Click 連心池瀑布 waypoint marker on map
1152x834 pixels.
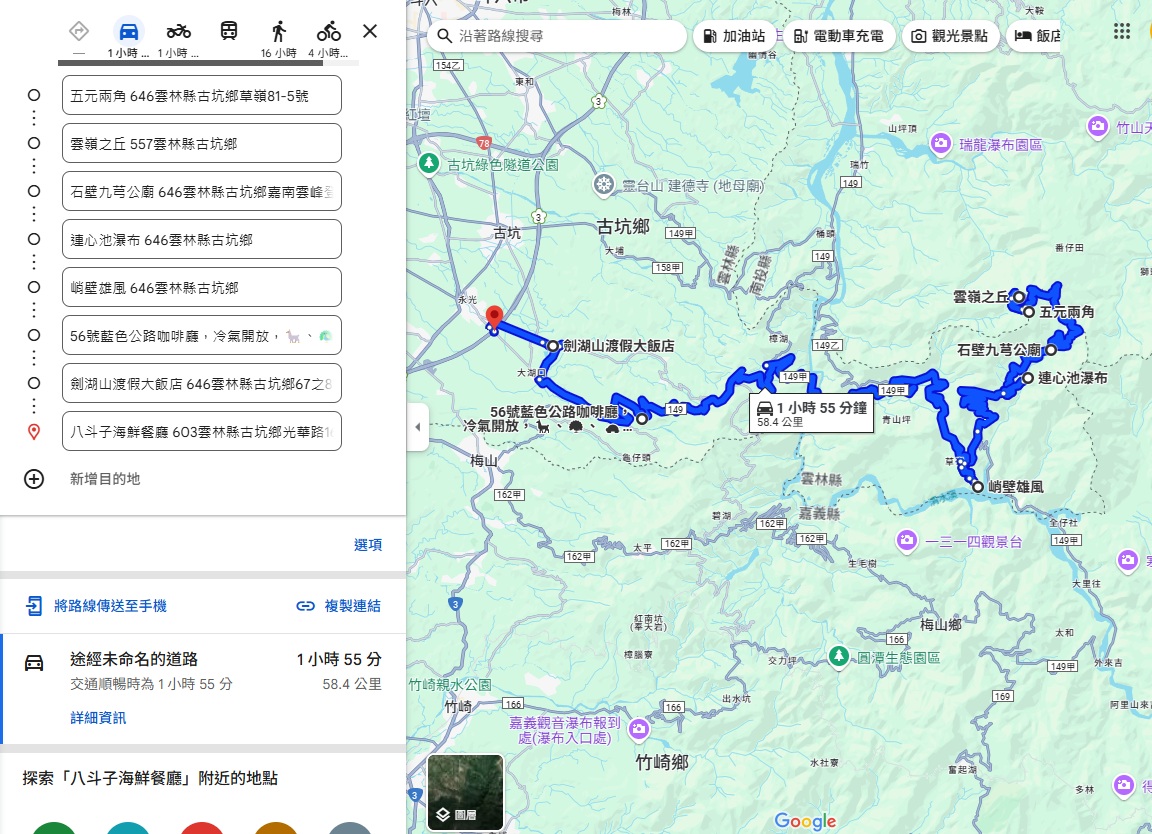pyautogui.click(x=1028, y=378)
